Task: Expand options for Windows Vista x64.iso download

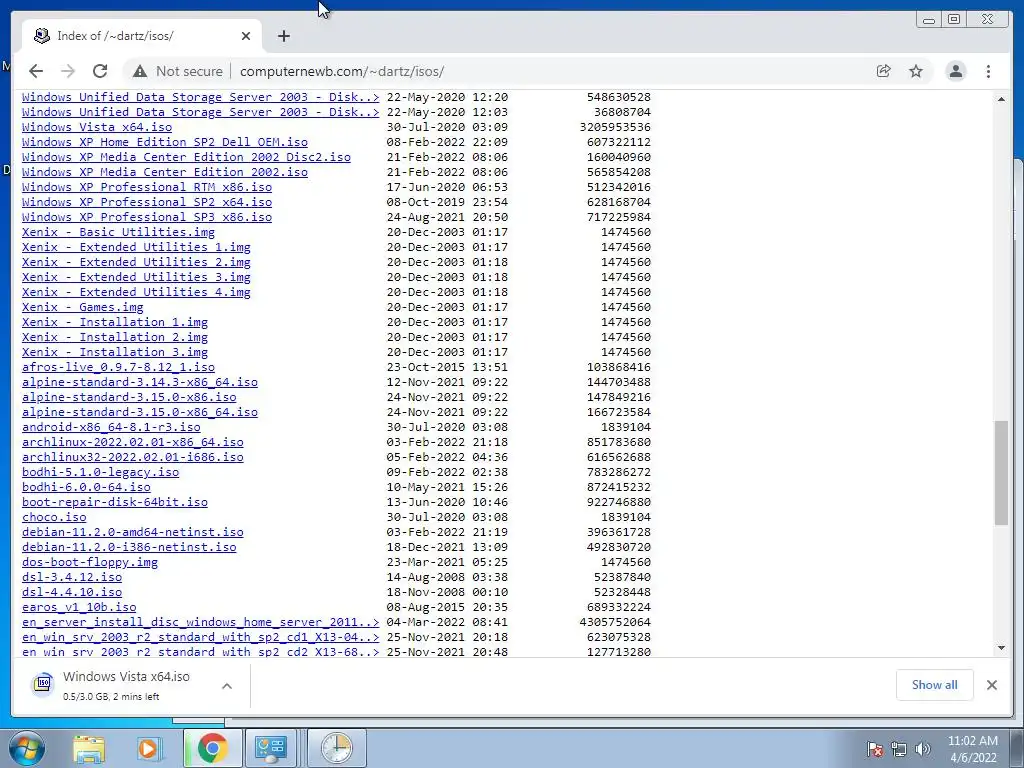Action: pos(227,686)
